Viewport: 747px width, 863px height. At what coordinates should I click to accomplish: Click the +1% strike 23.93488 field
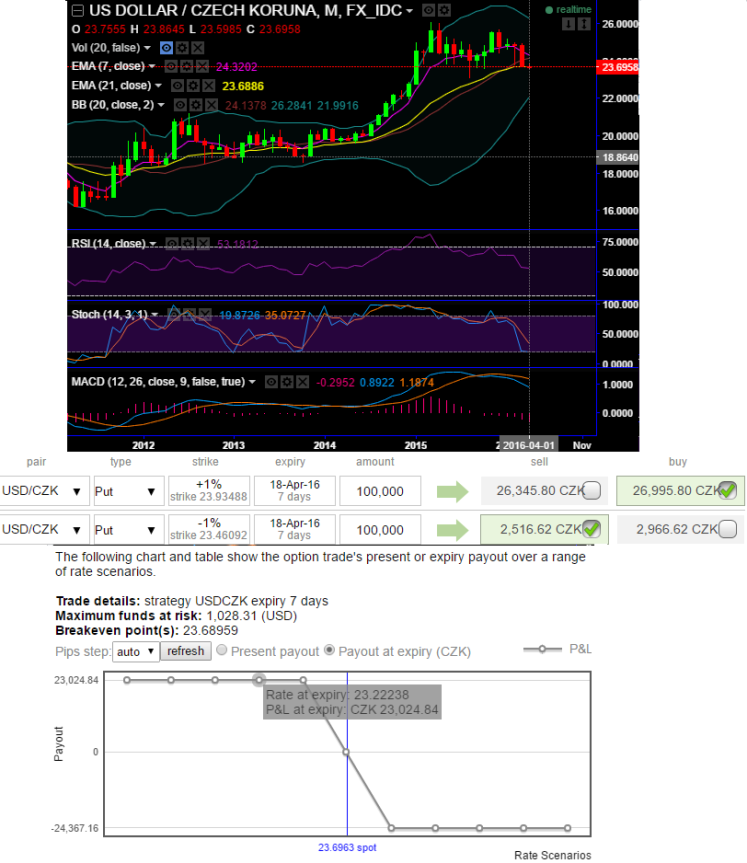[x=209, y=491]
